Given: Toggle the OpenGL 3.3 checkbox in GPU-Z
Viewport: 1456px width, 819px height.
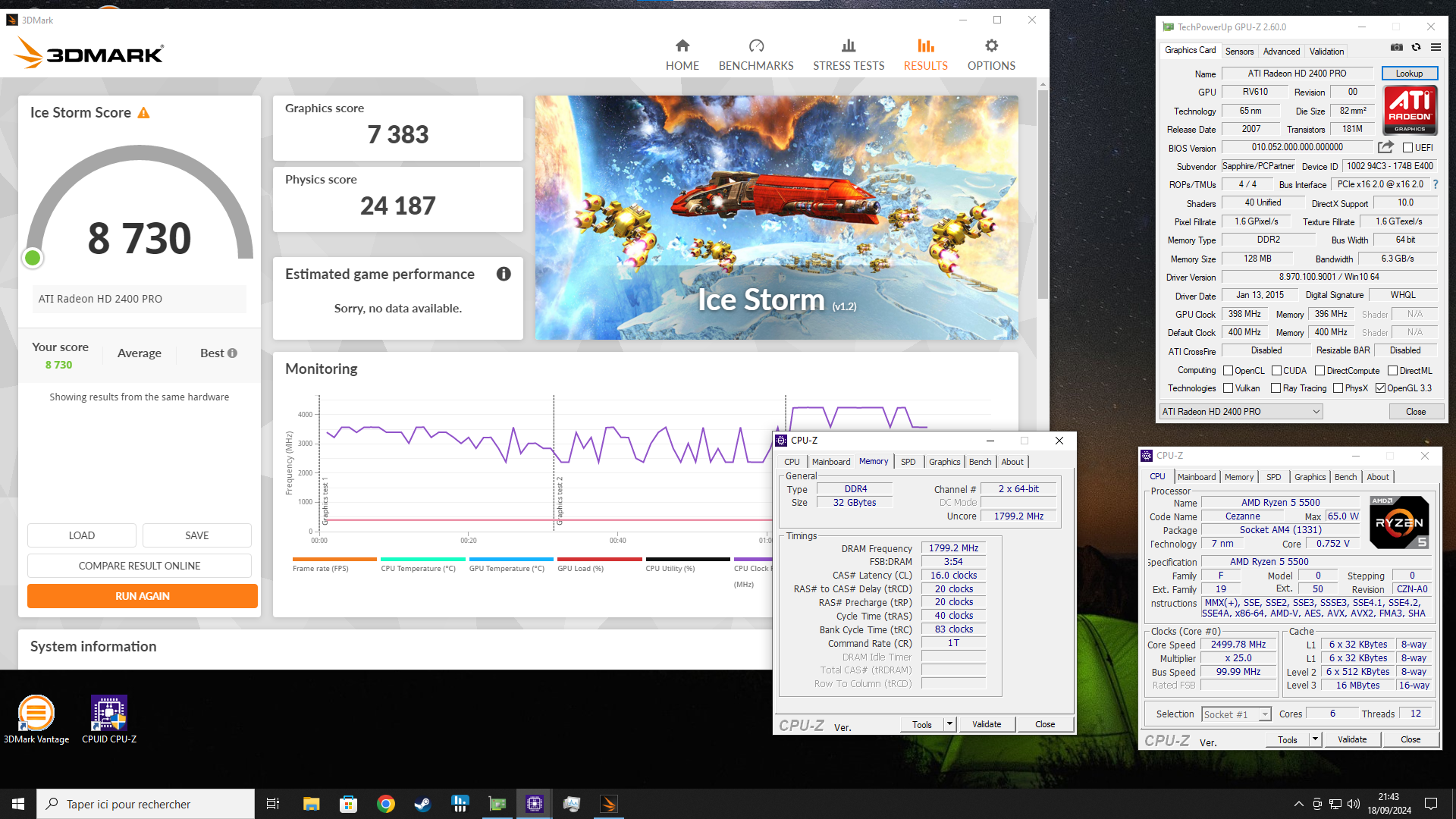Looking at the screenshot, I should 1380,388.
